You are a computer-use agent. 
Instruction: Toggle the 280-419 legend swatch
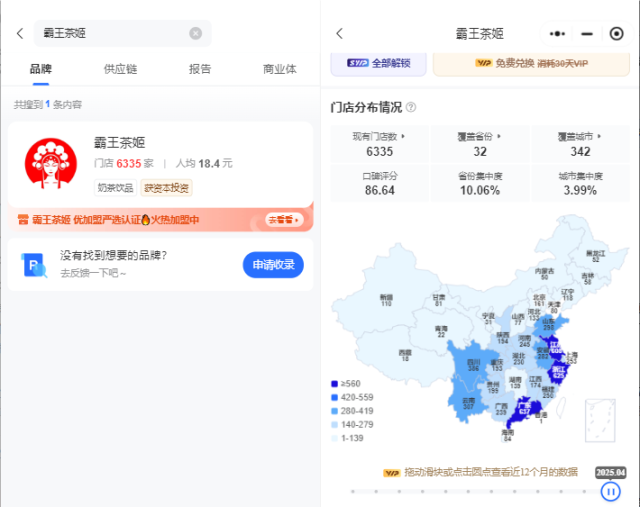tap(335, 411)
